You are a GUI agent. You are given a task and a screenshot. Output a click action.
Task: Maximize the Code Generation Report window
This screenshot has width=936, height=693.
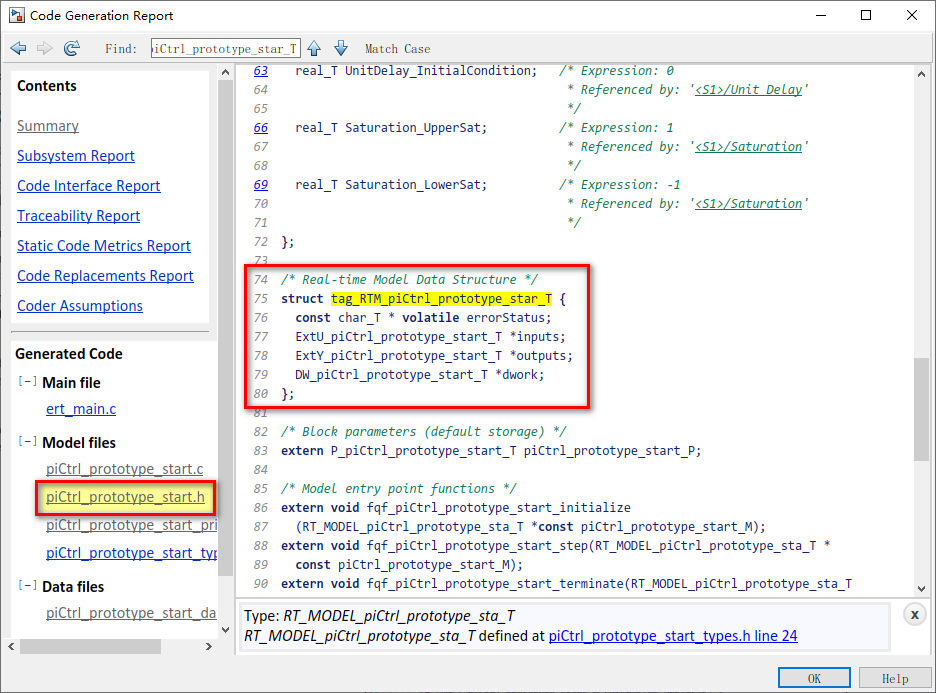[x=866, y=16]
